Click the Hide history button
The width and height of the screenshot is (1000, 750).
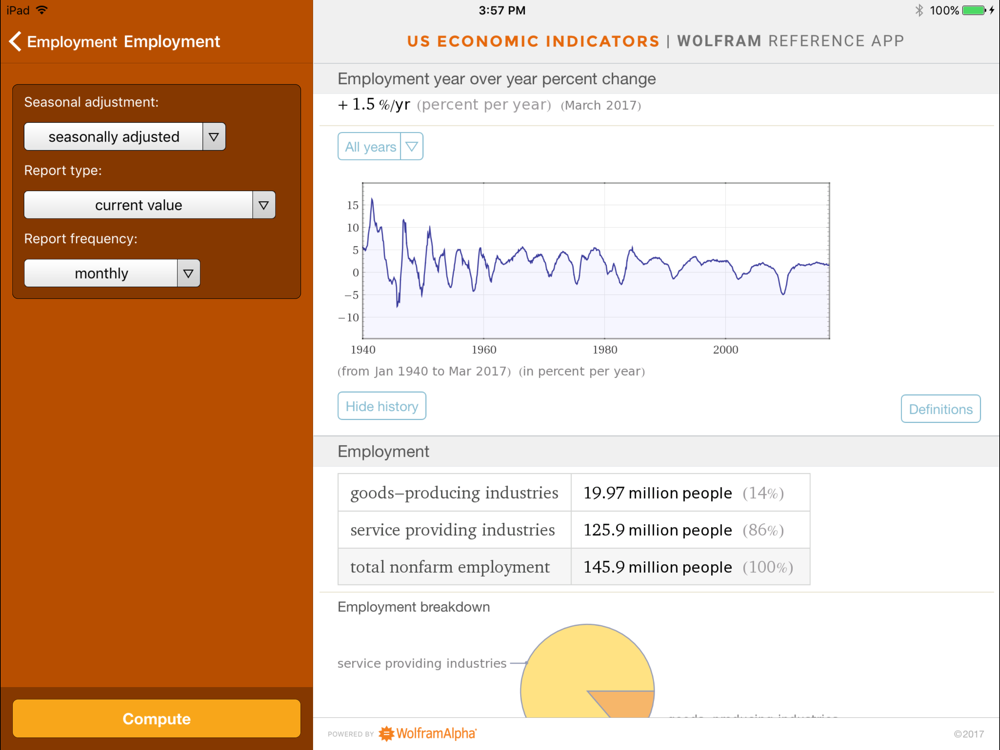point(381,406)
